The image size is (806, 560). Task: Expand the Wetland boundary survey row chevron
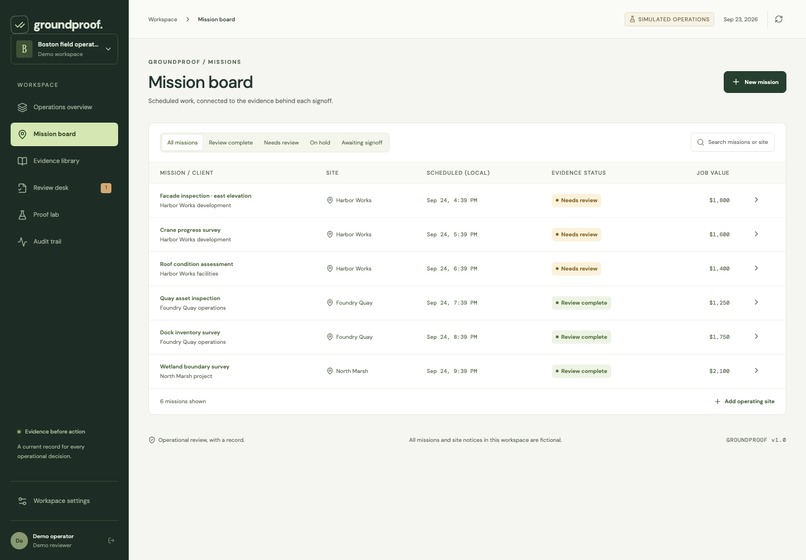tap(756, 371)
